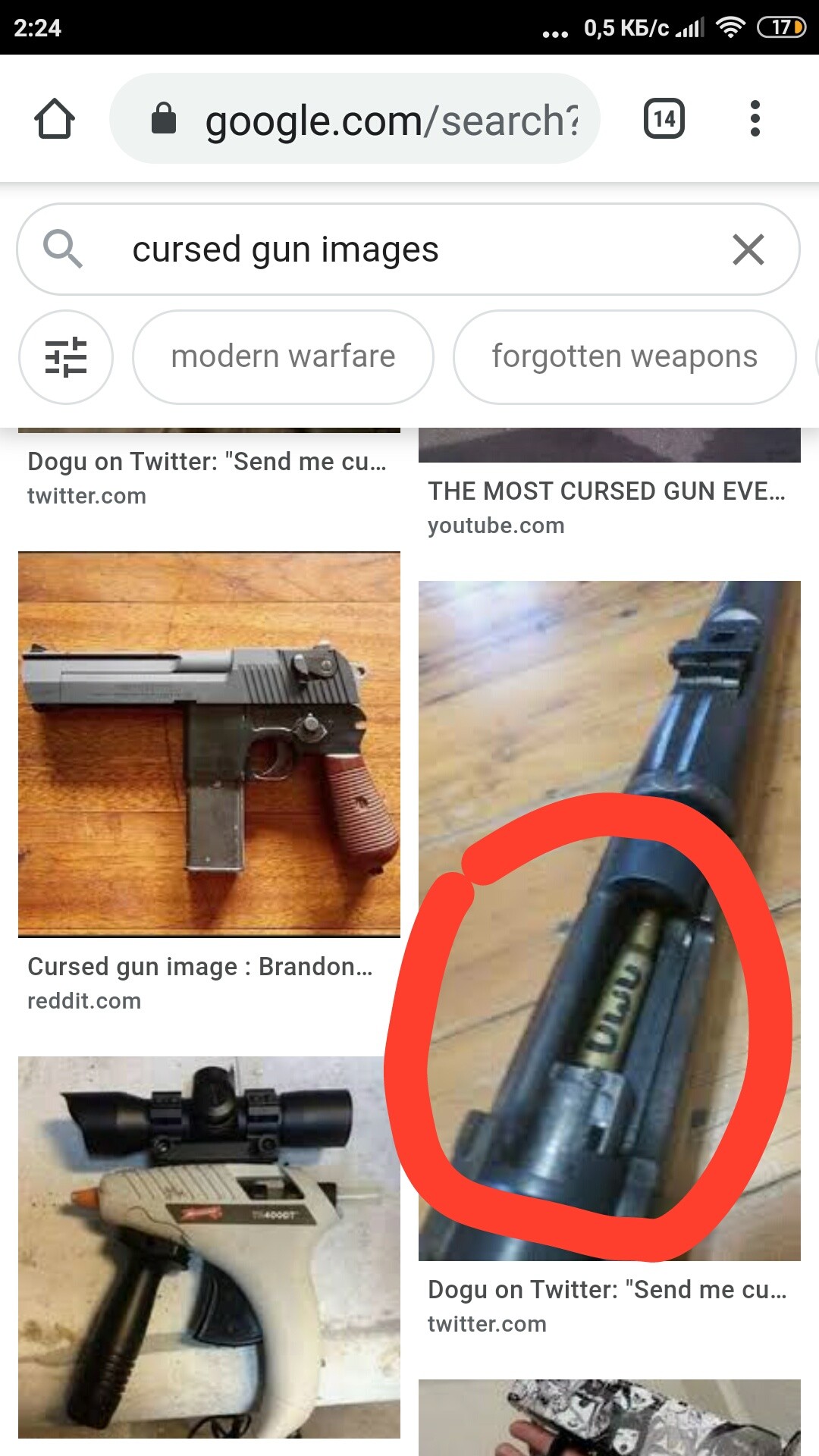
Task: Open the top-left 'Dogu on Twitter' result link
Action: 207,461
